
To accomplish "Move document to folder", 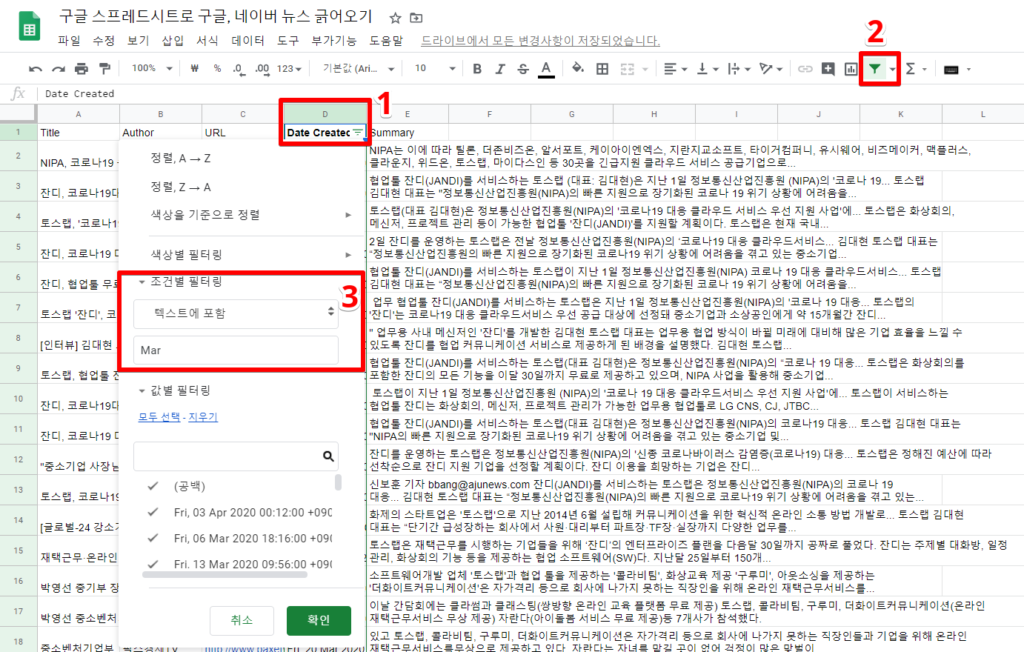I will tap(416, 18).
